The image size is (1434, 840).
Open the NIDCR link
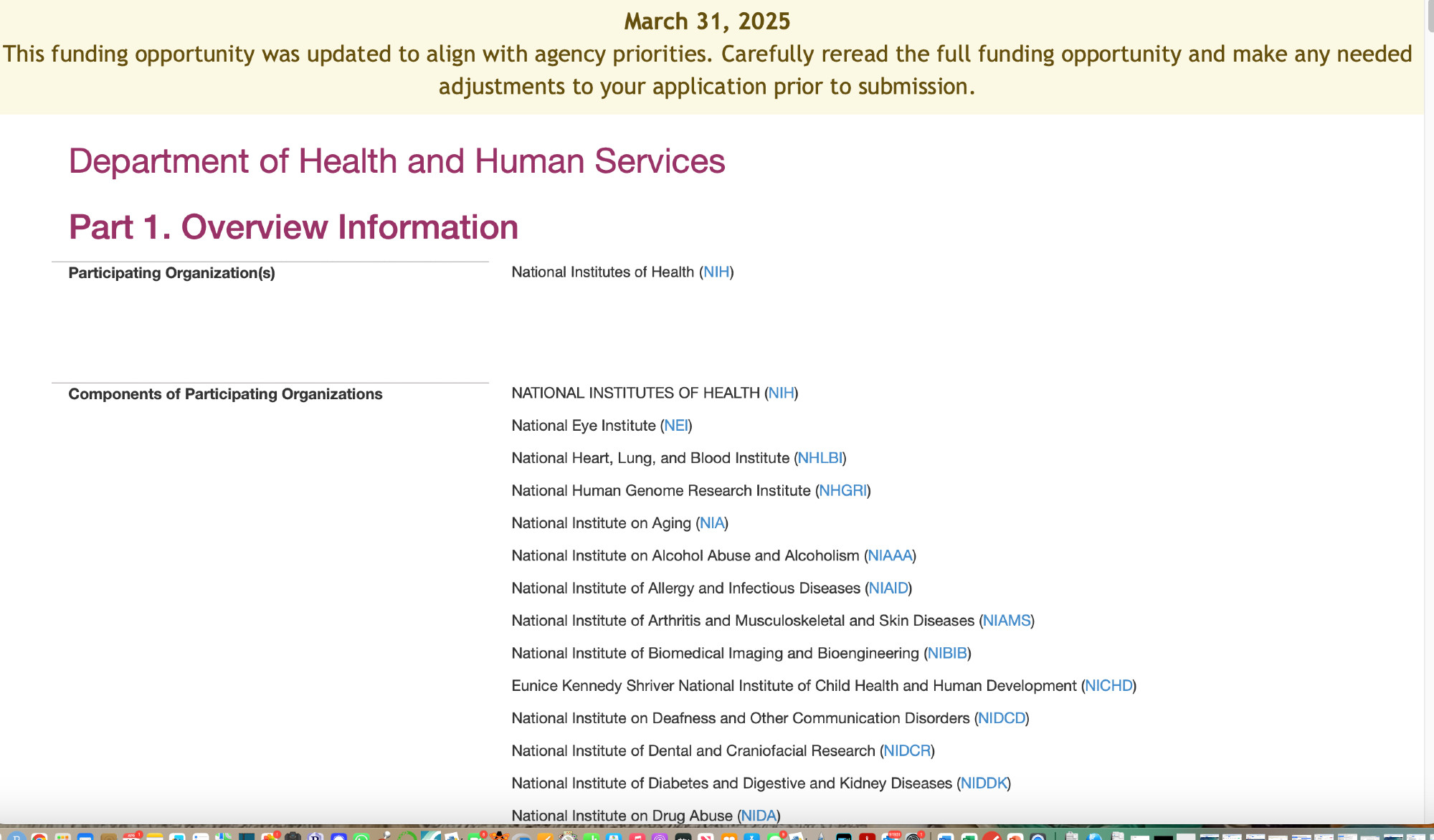pyautogui.click(x=907, y=751)
